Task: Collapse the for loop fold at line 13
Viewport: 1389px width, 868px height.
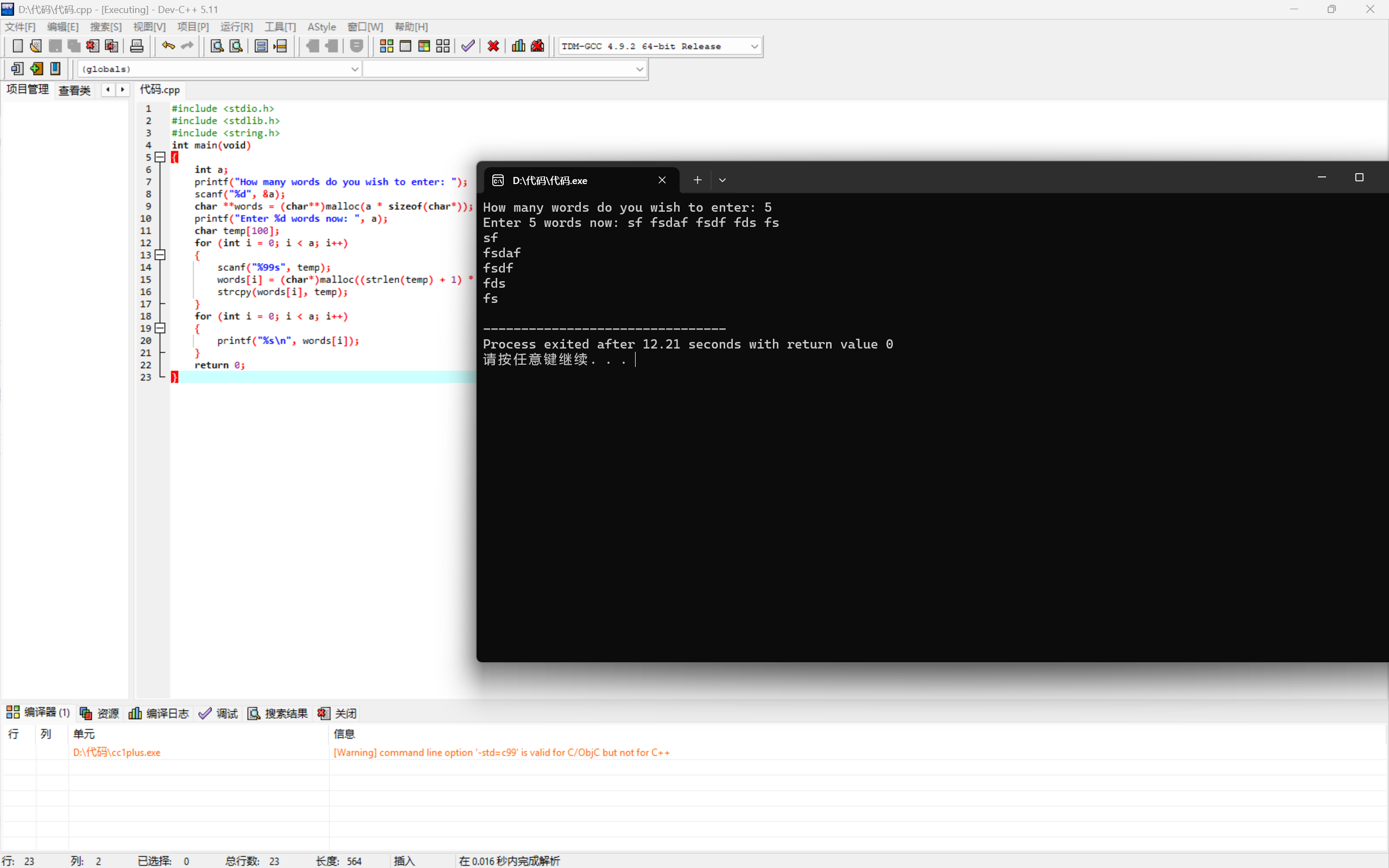Action: [x=160, y=255]
